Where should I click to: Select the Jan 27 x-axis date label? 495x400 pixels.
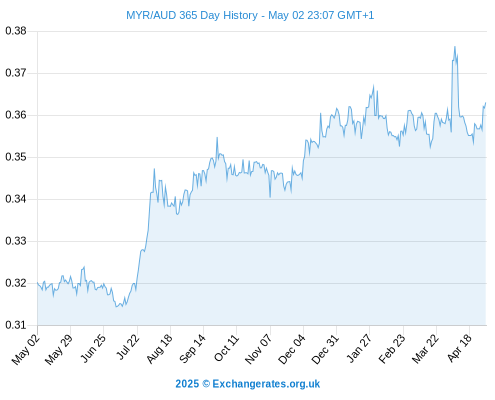[x=359, y=348]
